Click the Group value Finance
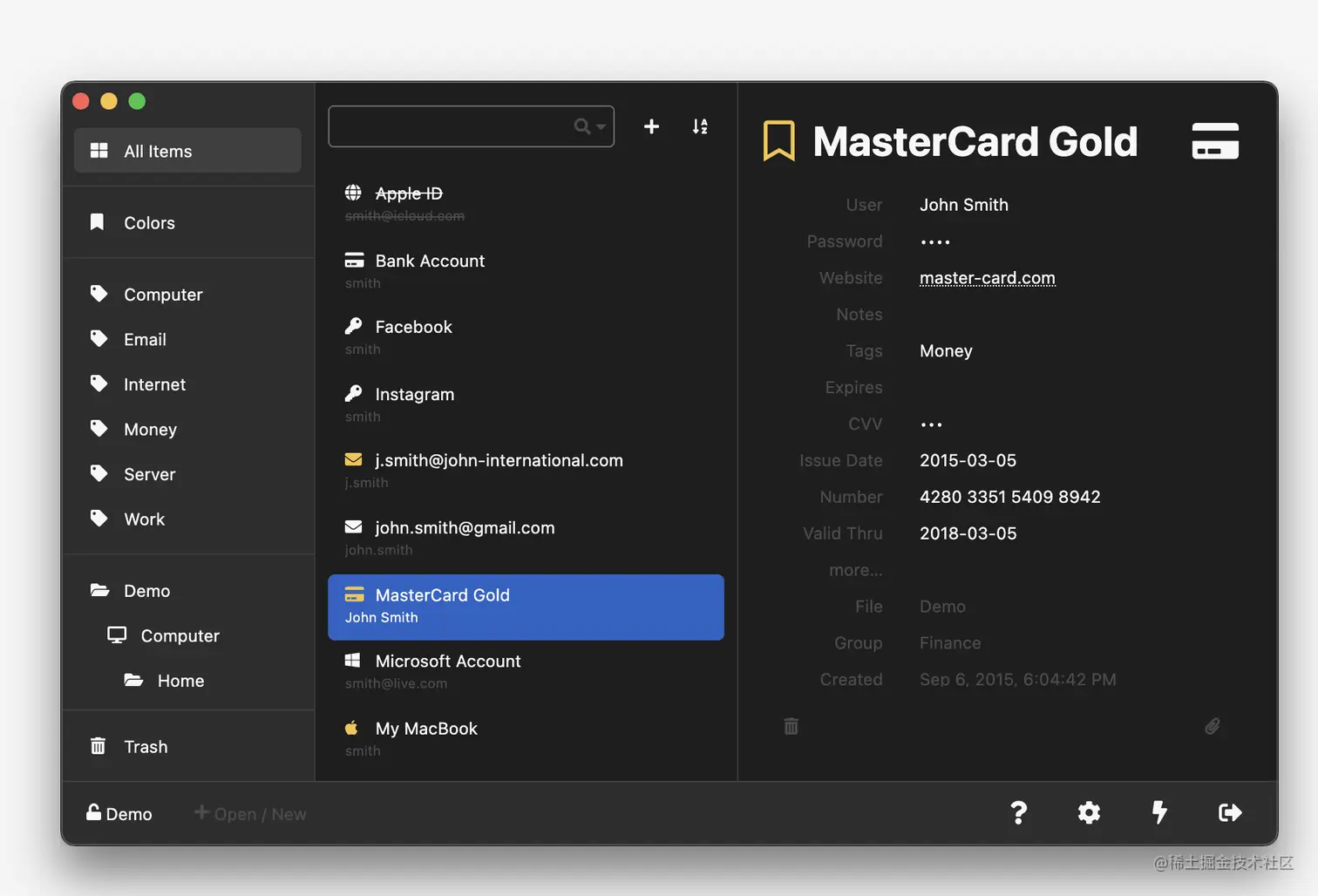 pos(950,643)
